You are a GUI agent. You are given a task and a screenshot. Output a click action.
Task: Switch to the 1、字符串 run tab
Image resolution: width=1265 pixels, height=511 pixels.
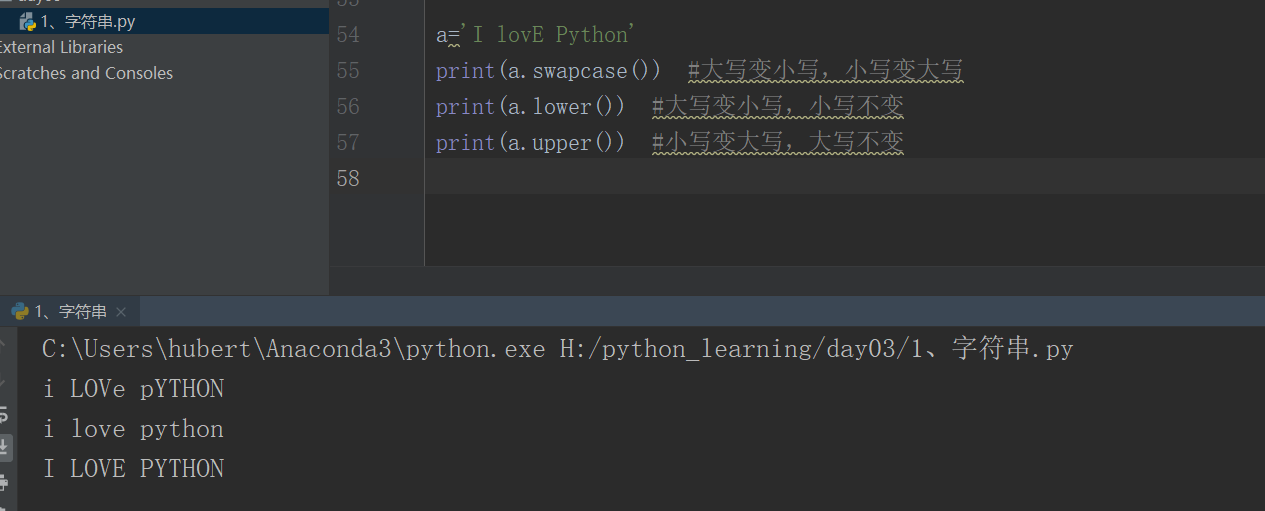(70, 312)
